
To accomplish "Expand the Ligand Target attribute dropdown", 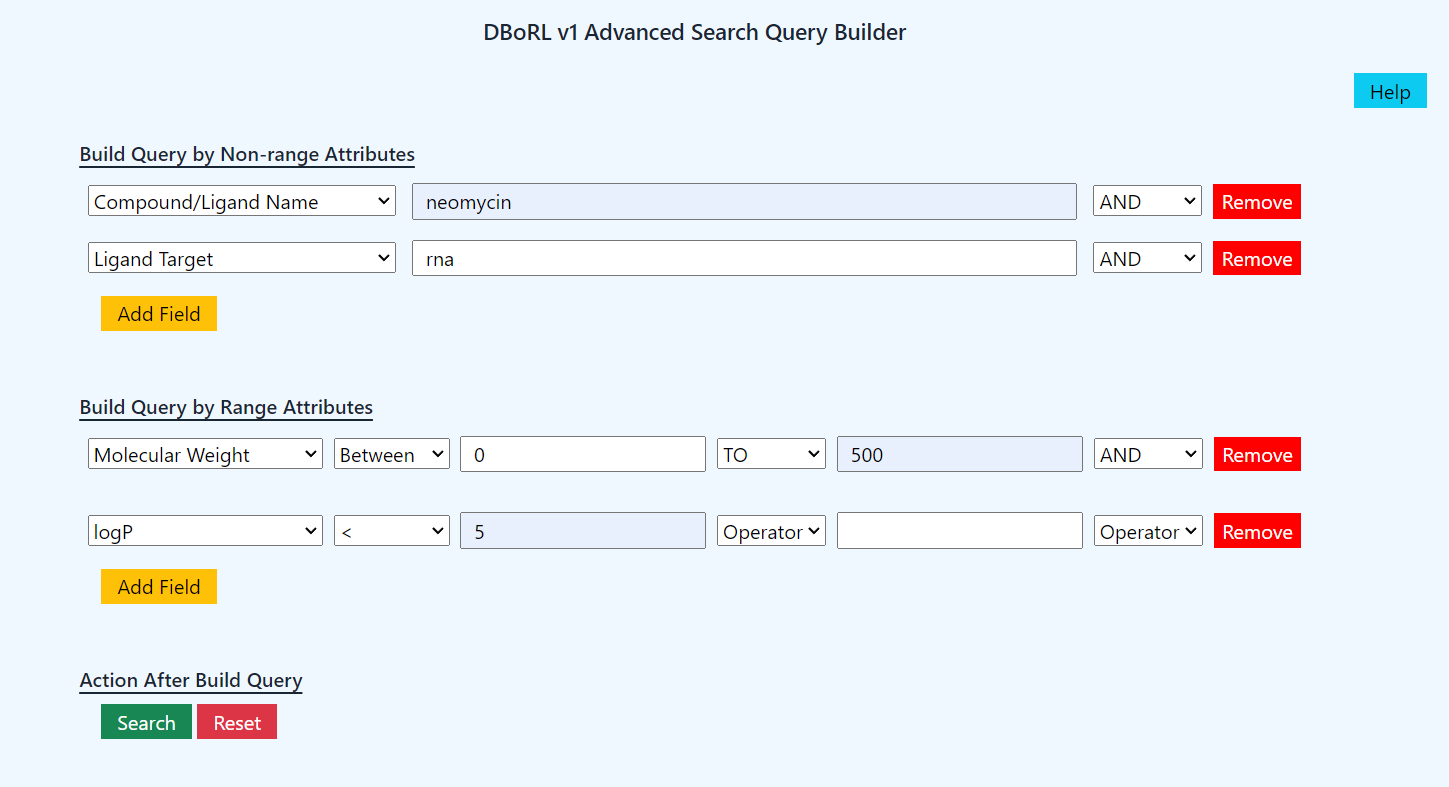I will (x=242, y=258).
